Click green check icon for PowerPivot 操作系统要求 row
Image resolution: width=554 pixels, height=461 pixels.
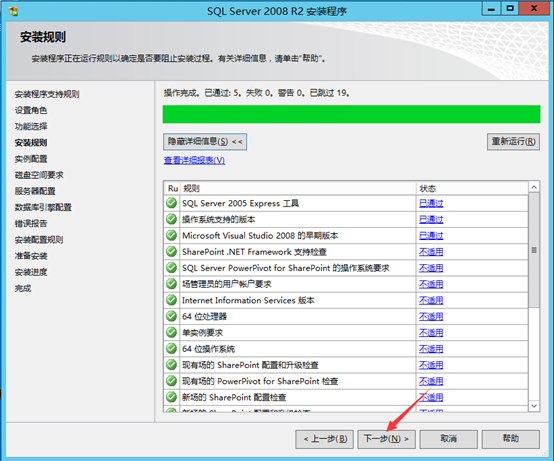tap(171, 268)
